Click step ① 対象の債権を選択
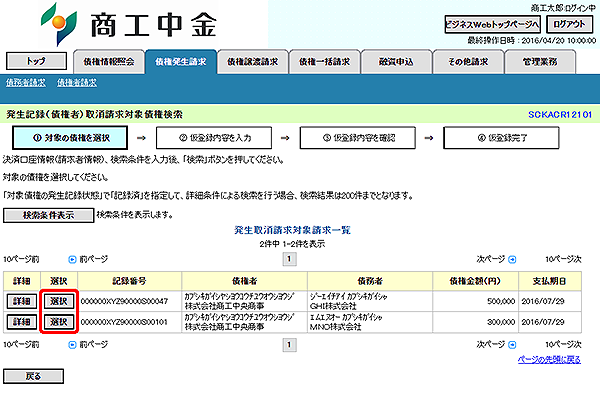This screenshot has height=396, width=600. [x=70, y=138]
